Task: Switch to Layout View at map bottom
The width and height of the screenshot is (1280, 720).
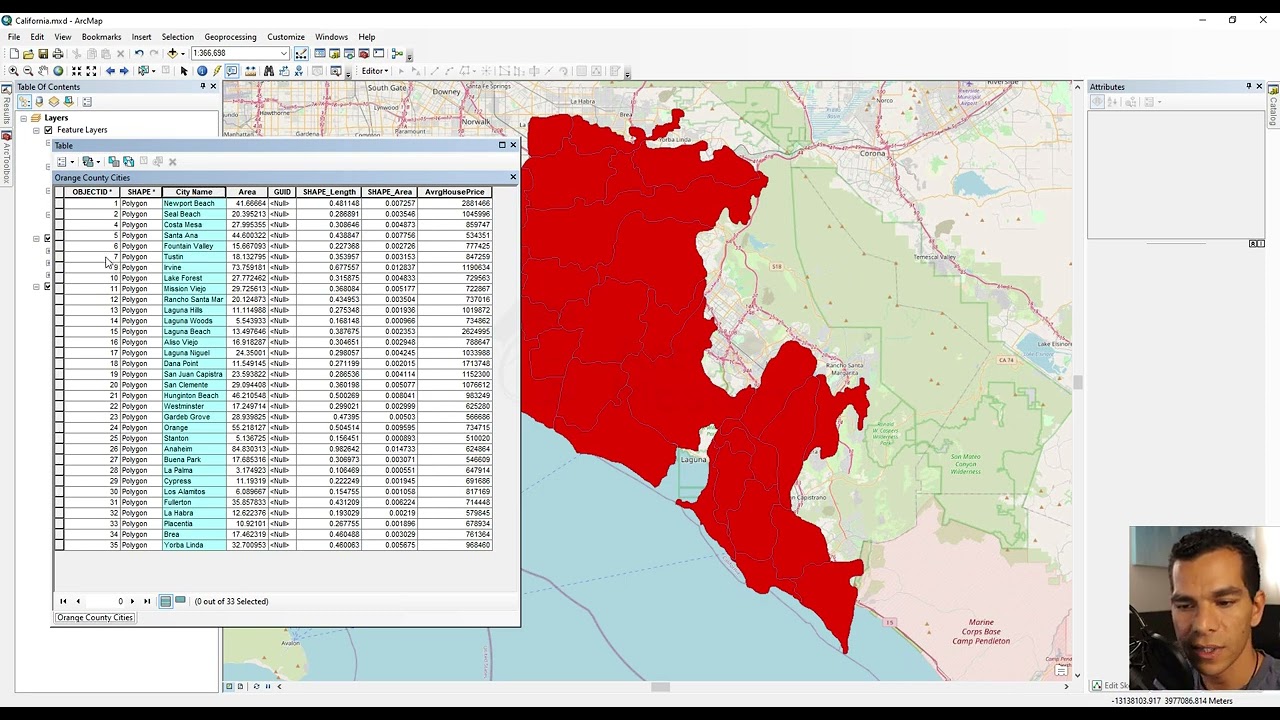Action: click(240, 686)
